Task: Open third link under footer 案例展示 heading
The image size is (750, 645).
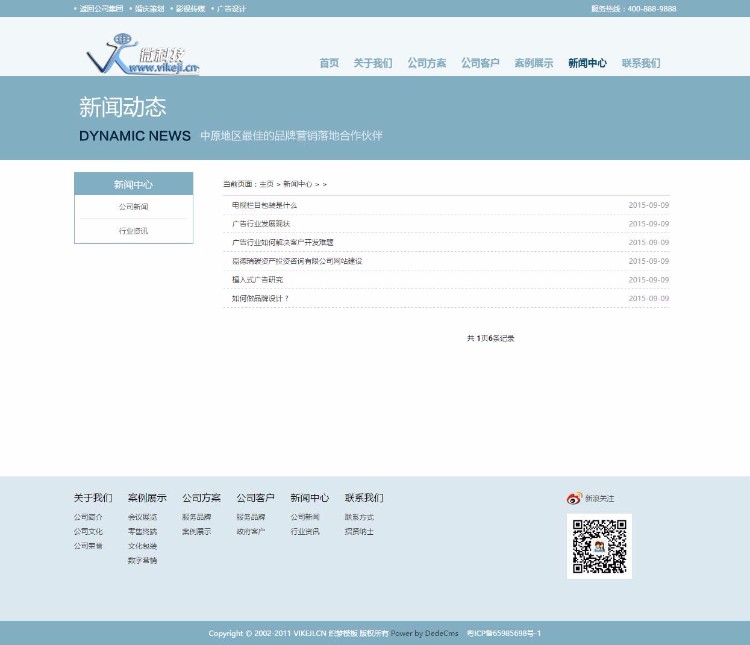Action: coord(143,546)
